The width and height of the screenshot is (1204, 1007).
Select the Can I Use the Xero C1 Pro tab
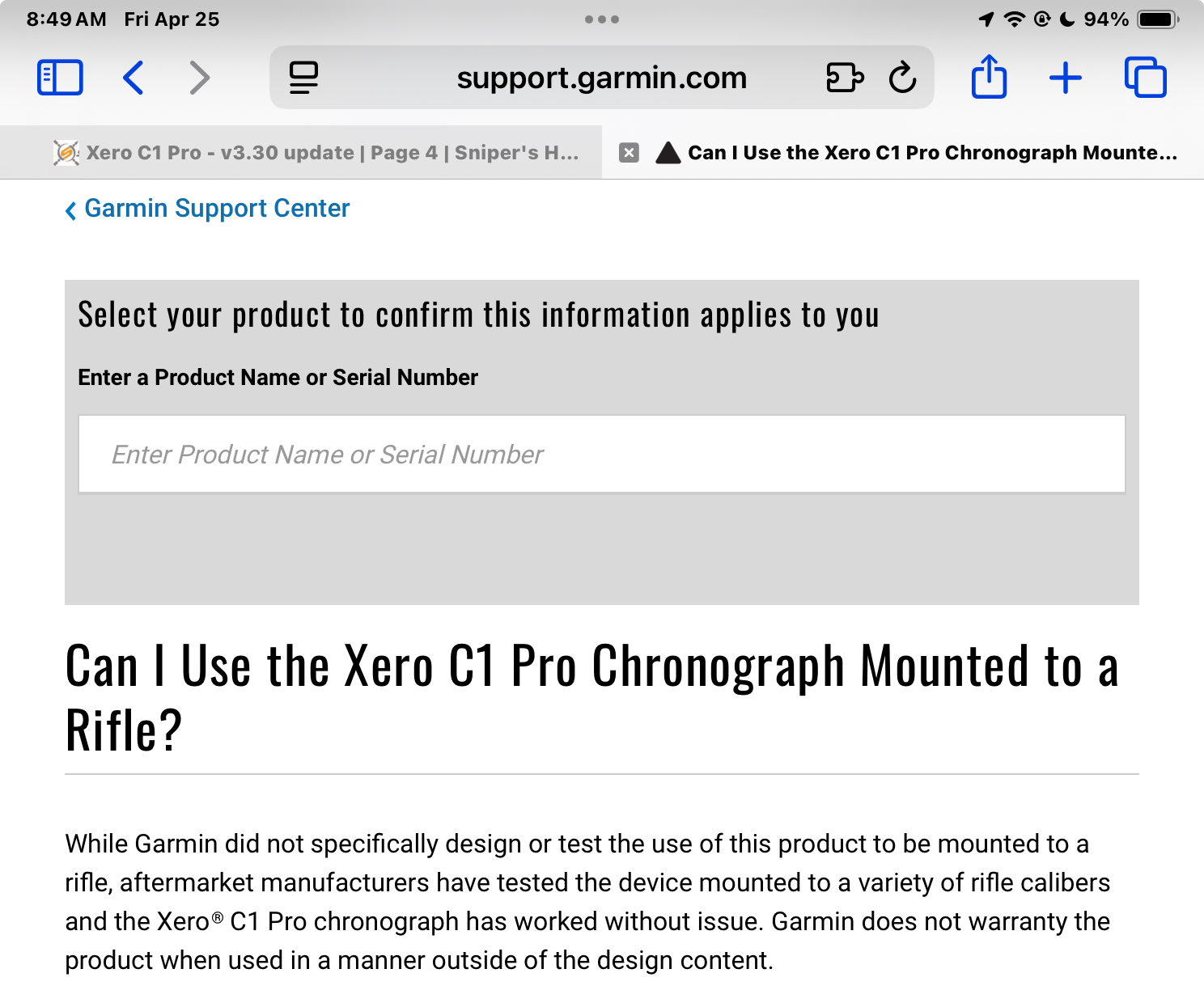(914, 152)
